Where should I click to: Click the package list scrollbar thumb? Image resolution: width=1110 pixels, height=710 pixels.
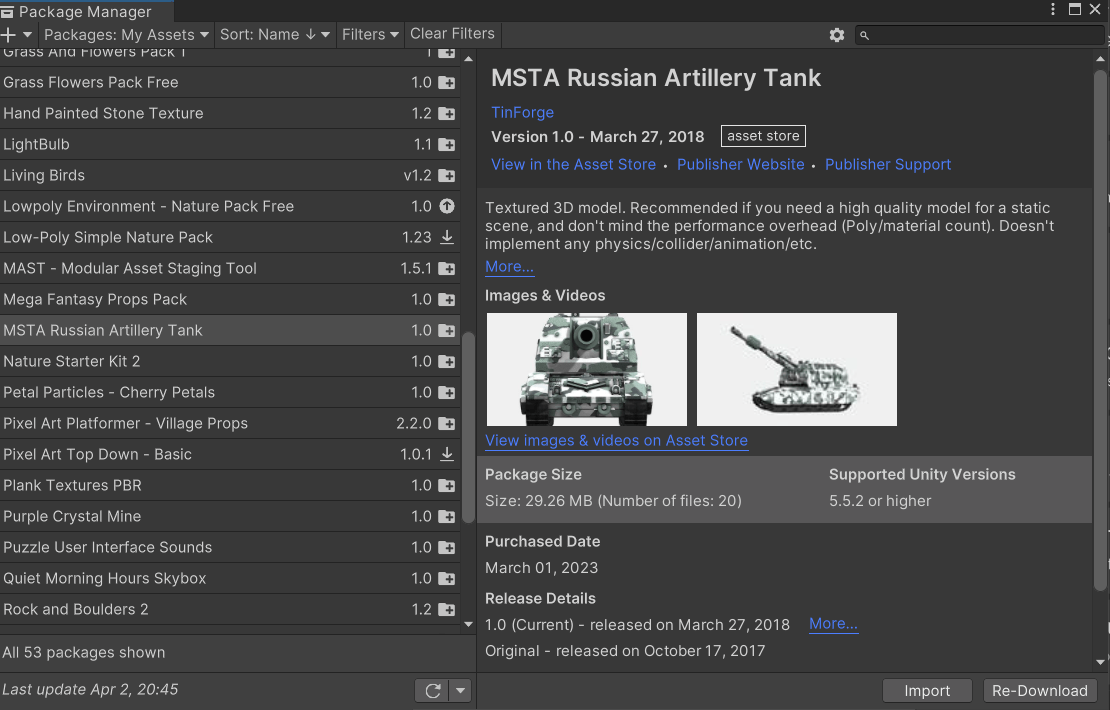[x=468, y=428]
